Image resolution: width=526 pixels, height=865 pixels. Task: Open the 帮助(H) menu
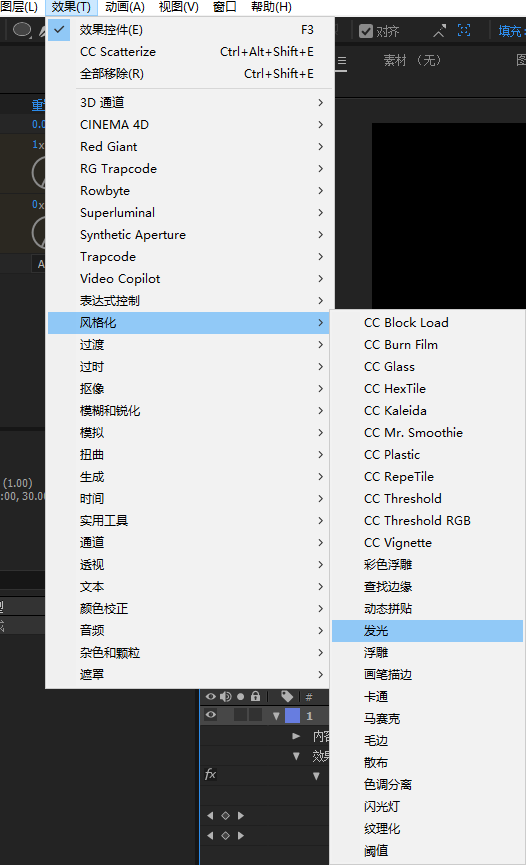tap(271, 7)
